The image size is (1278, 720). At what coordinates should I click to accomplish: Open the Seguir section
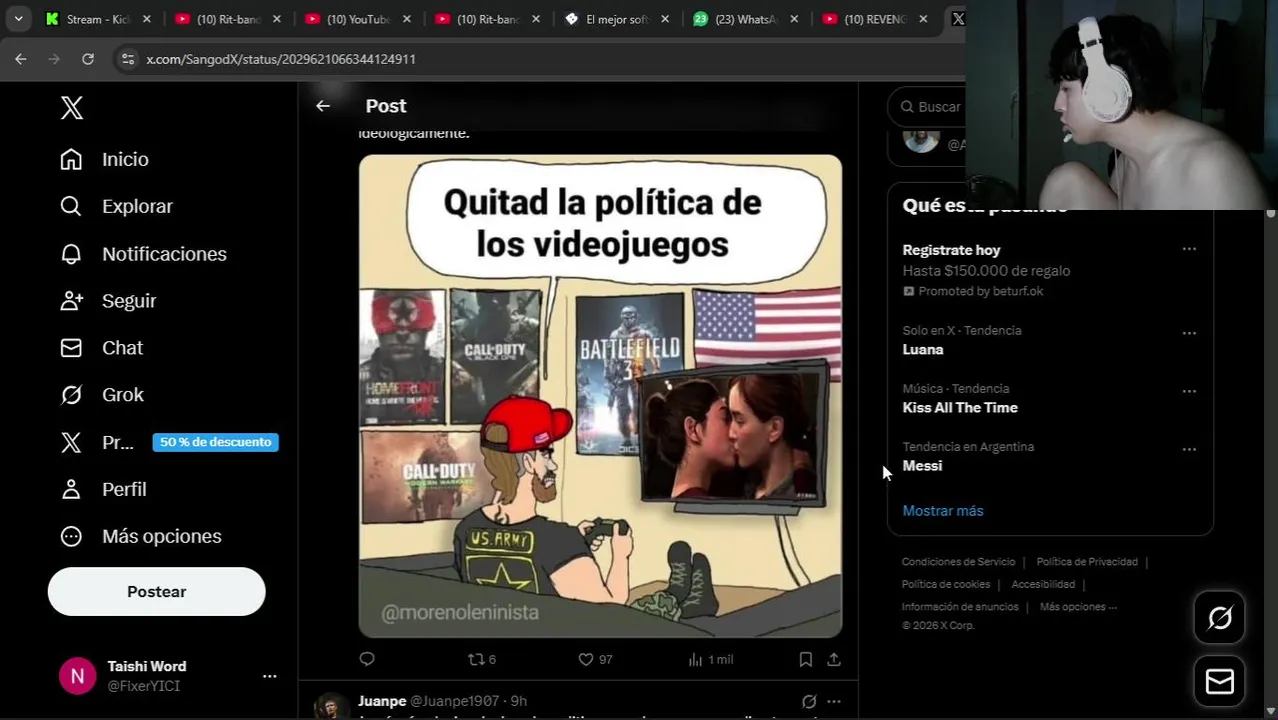tap(108, 301)
